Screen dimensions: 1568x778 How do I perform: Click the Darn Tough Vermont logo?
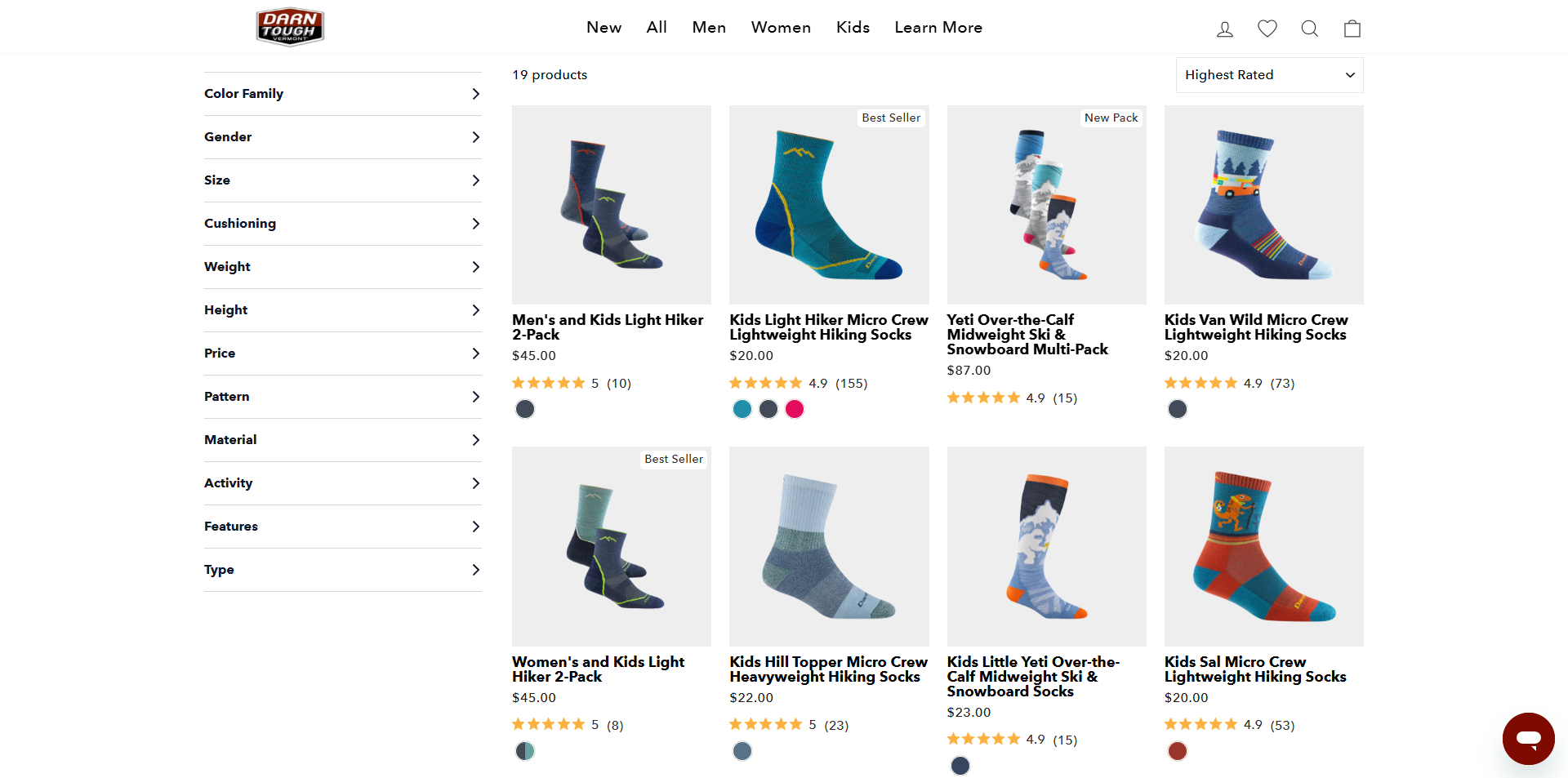pos(290,27)
